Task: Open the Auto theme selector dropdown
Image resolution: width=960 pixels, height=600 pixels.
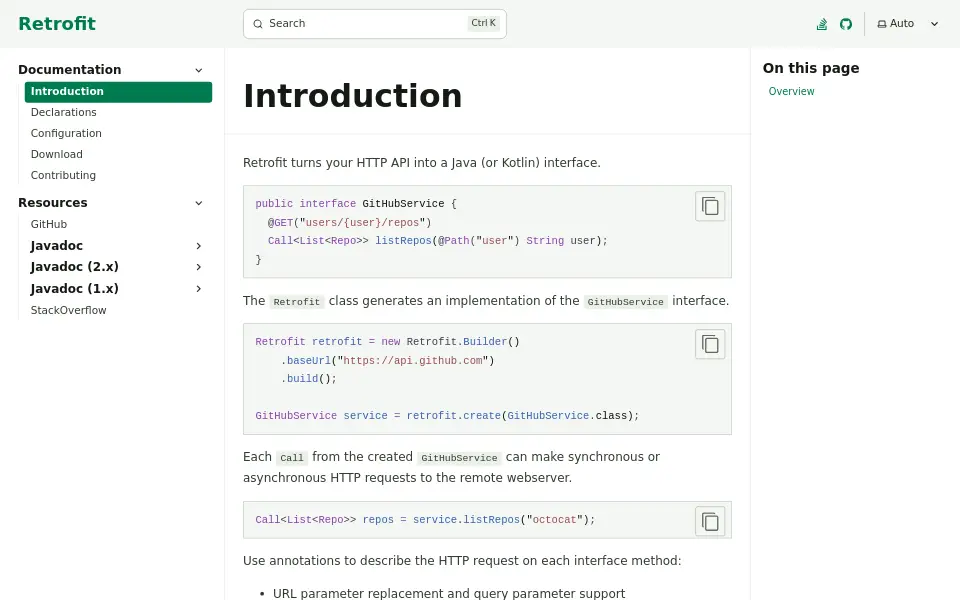Action: pos(908,24)
